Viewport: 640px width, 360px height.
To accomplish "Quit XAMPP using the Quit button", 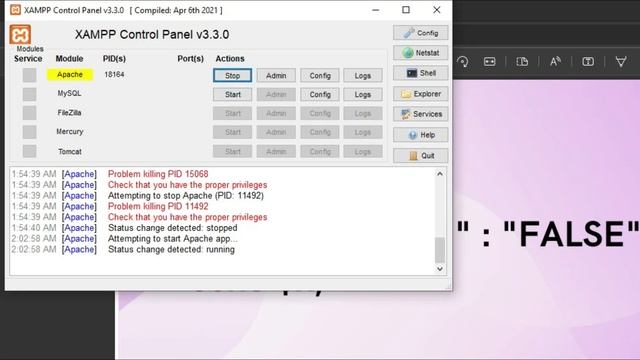I will pyautogui.click(x=420, y=156).
